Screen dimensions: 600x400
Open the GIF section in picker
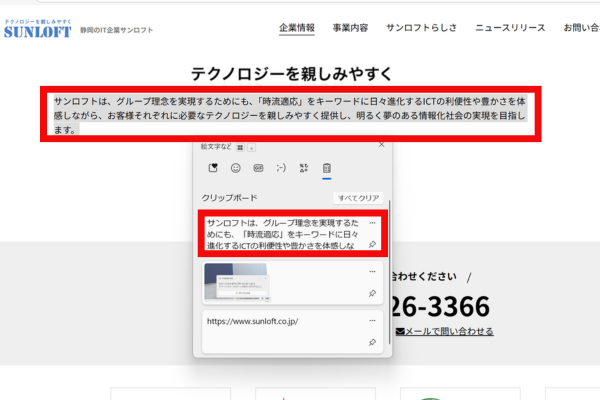pos(258,168)
